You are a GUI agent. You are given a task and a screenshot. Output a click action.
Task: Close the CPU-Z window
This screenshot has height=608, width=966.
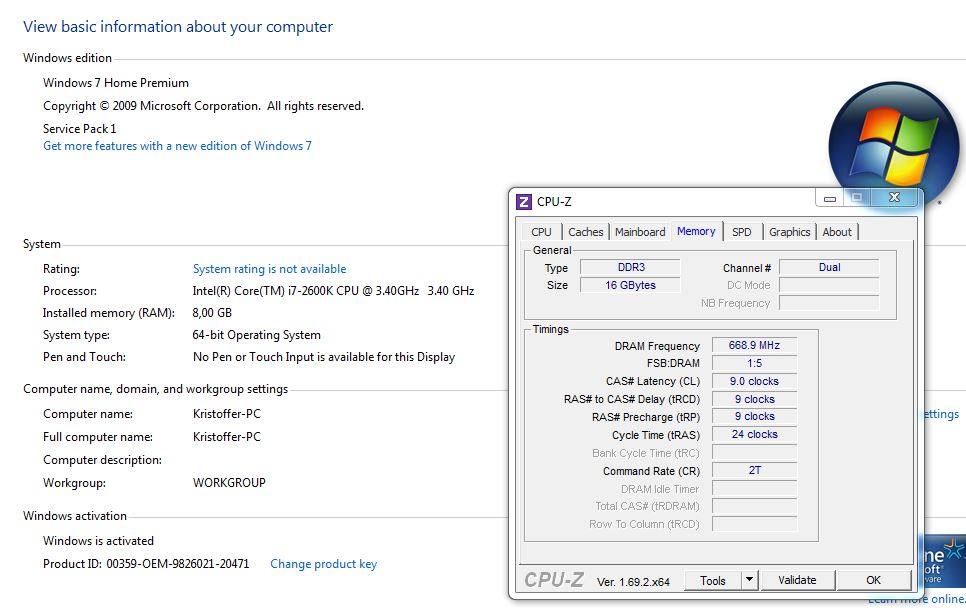click(894, 197)
